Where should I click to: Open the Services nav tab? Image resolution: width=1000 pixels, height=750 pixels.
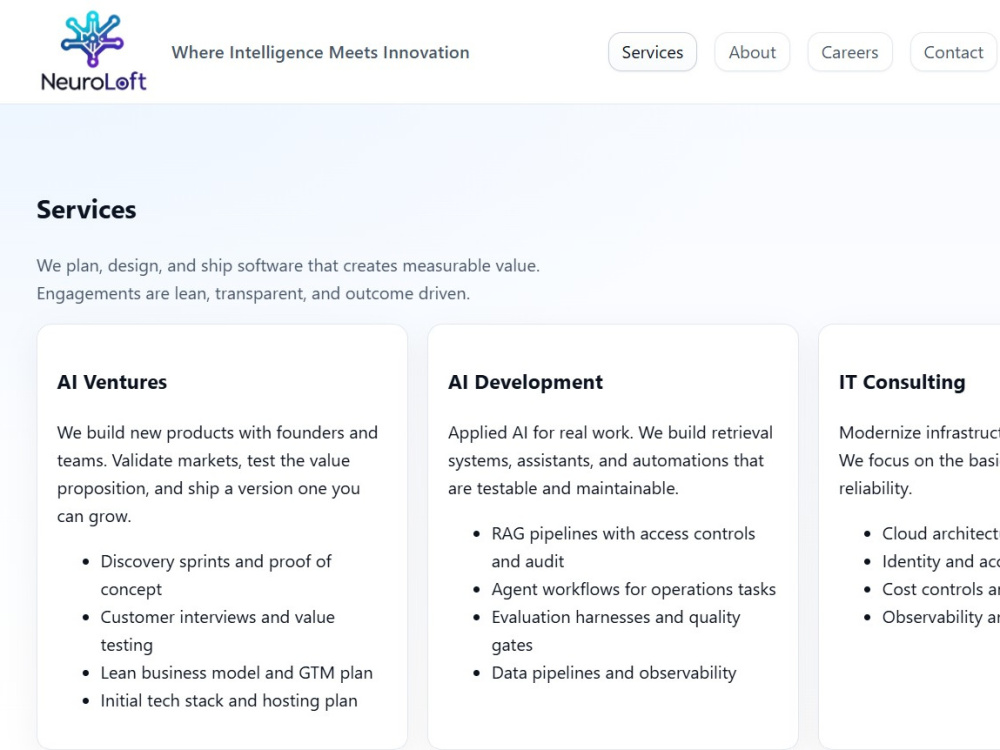point(652,52)
